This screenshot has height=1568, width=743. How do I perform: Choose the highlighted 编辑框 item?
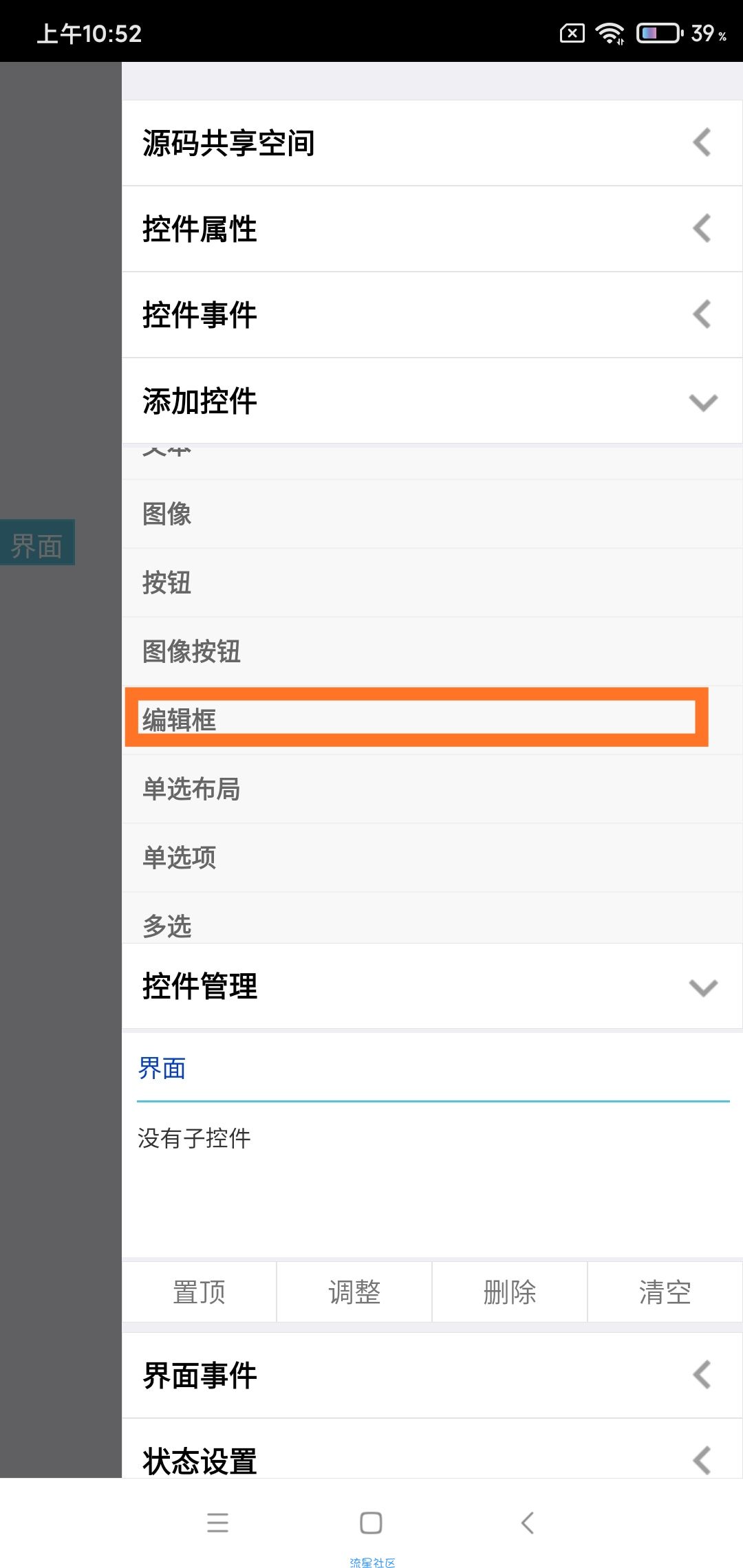416,717
